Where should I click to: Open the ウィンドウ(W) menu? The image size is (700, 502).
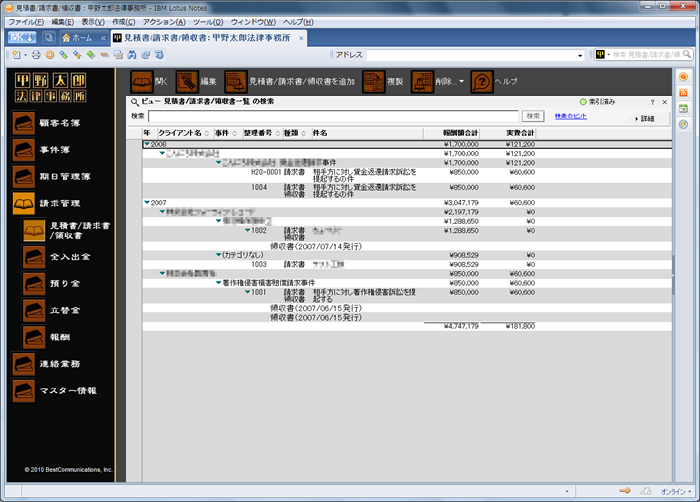(253, 22)
